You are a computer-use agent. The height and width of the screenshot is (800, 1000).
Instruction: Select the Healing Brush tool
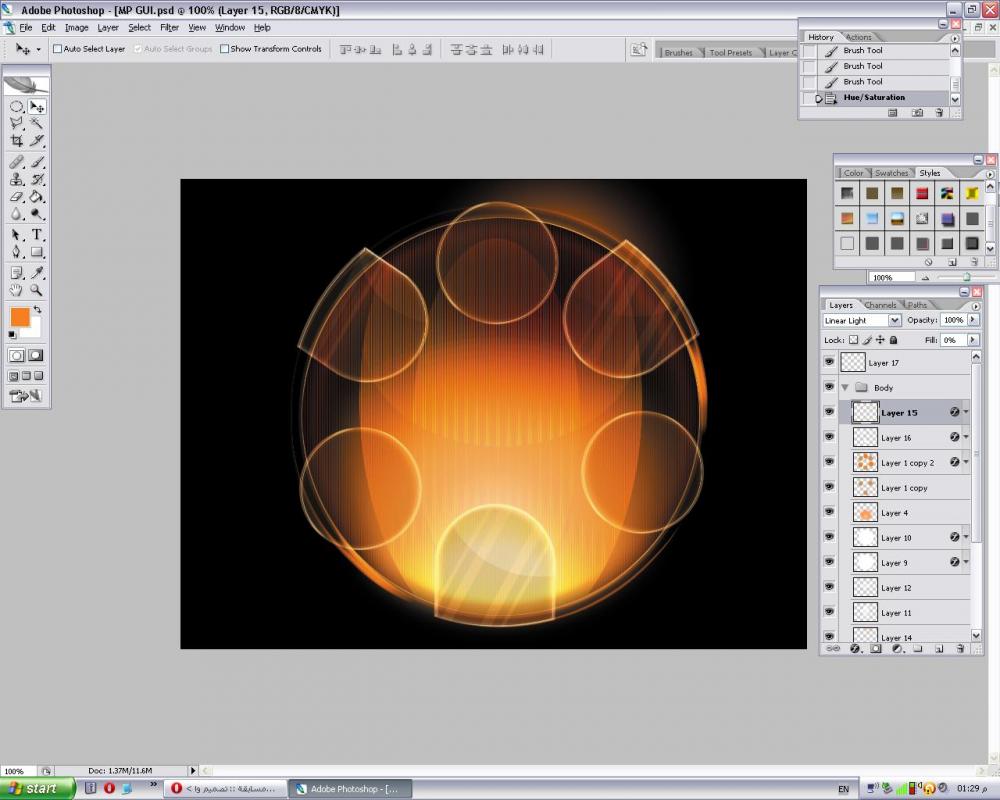pyautogui.click(x=17, y=162)
